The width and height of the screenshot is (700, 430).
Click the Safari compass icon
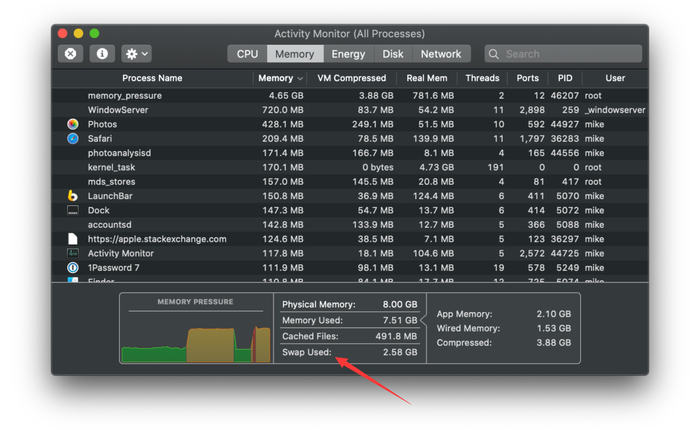click(x=73, y=138)
